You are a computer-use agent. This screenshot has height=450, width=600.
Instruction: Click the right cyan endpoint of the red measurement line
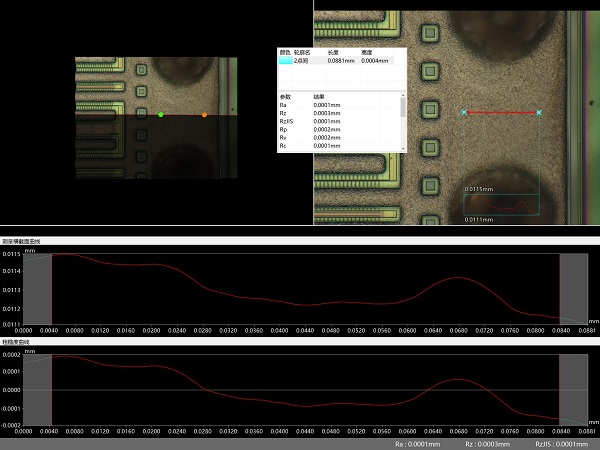(539, 112)
